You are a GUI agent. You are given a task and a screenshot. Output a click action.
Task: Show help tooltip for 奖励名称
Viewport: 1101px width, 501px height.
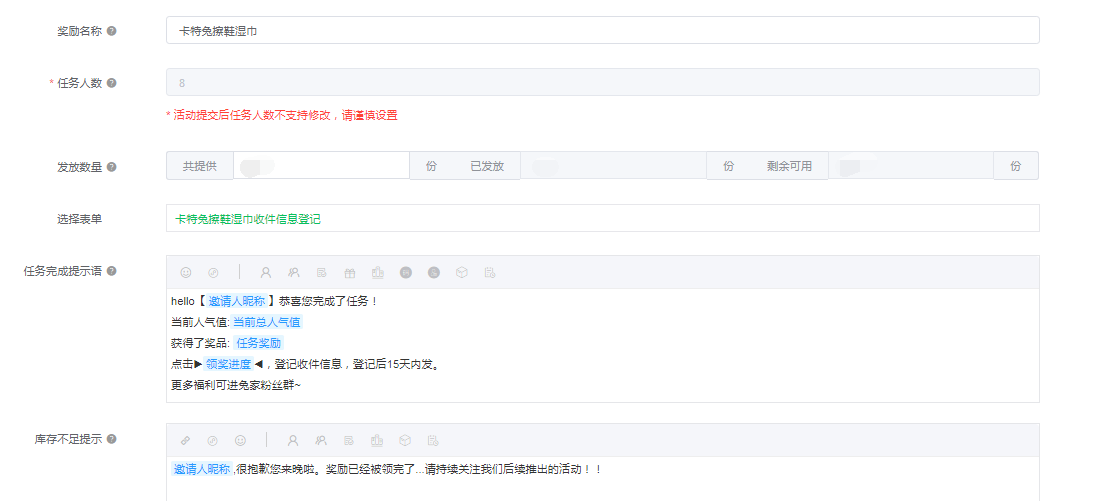112,31
